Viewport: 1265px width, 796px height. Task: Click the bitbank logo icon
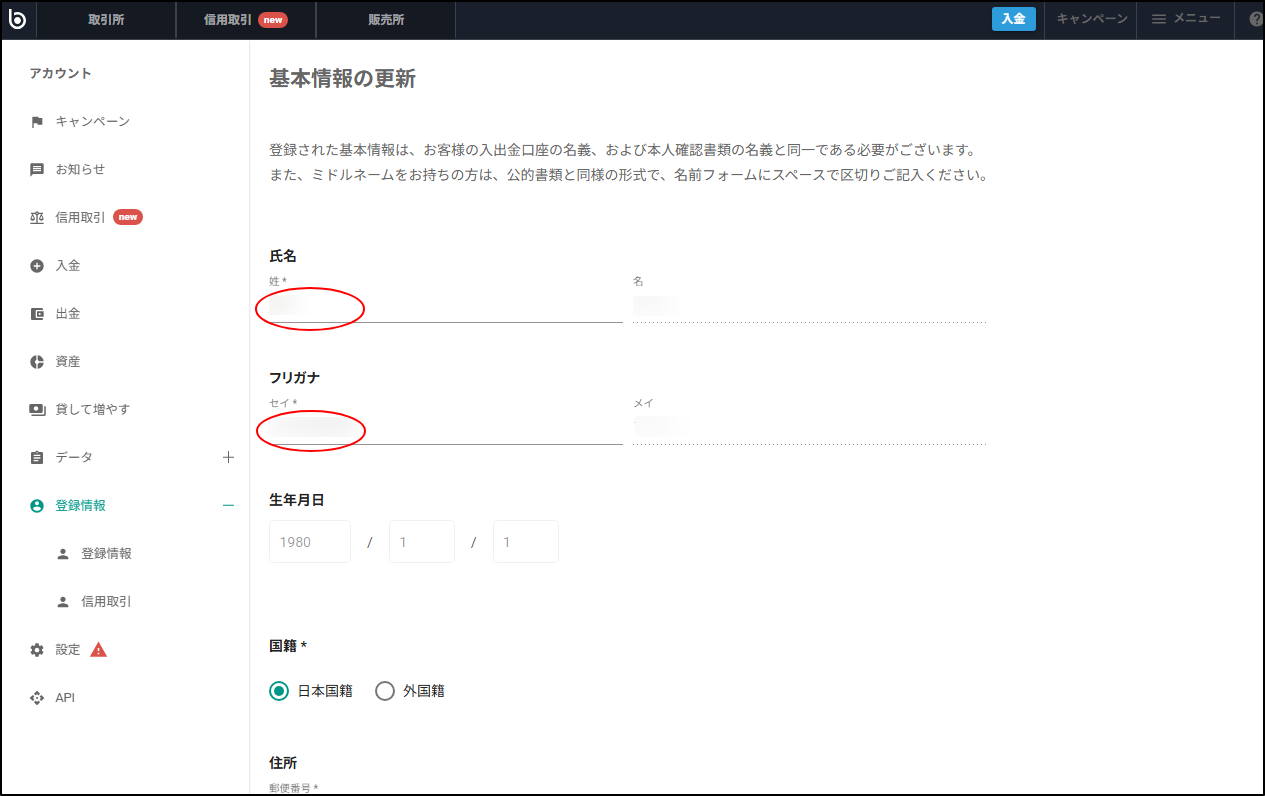(17, 19)
